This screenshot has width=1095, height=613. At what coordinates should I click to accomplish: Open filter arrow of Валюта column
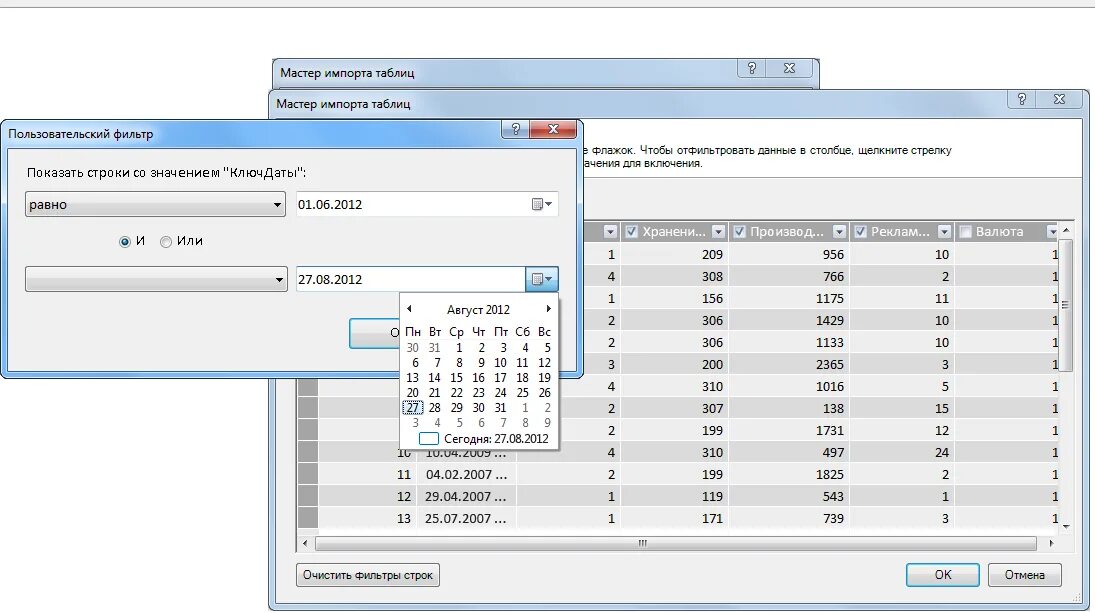[1052, 232]
